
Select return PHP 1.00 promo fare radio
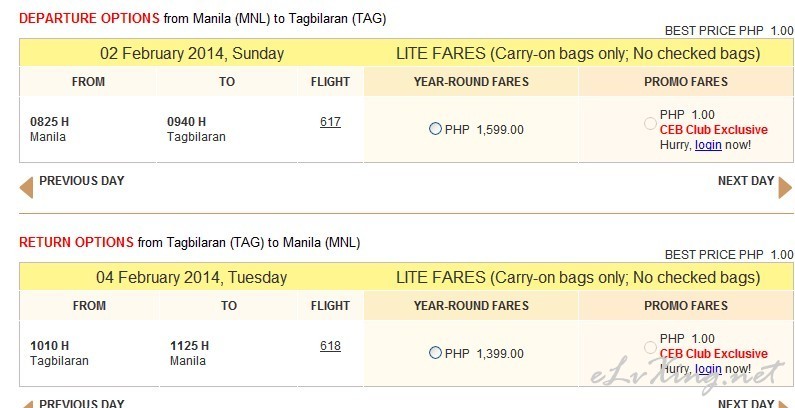(650, 347)
